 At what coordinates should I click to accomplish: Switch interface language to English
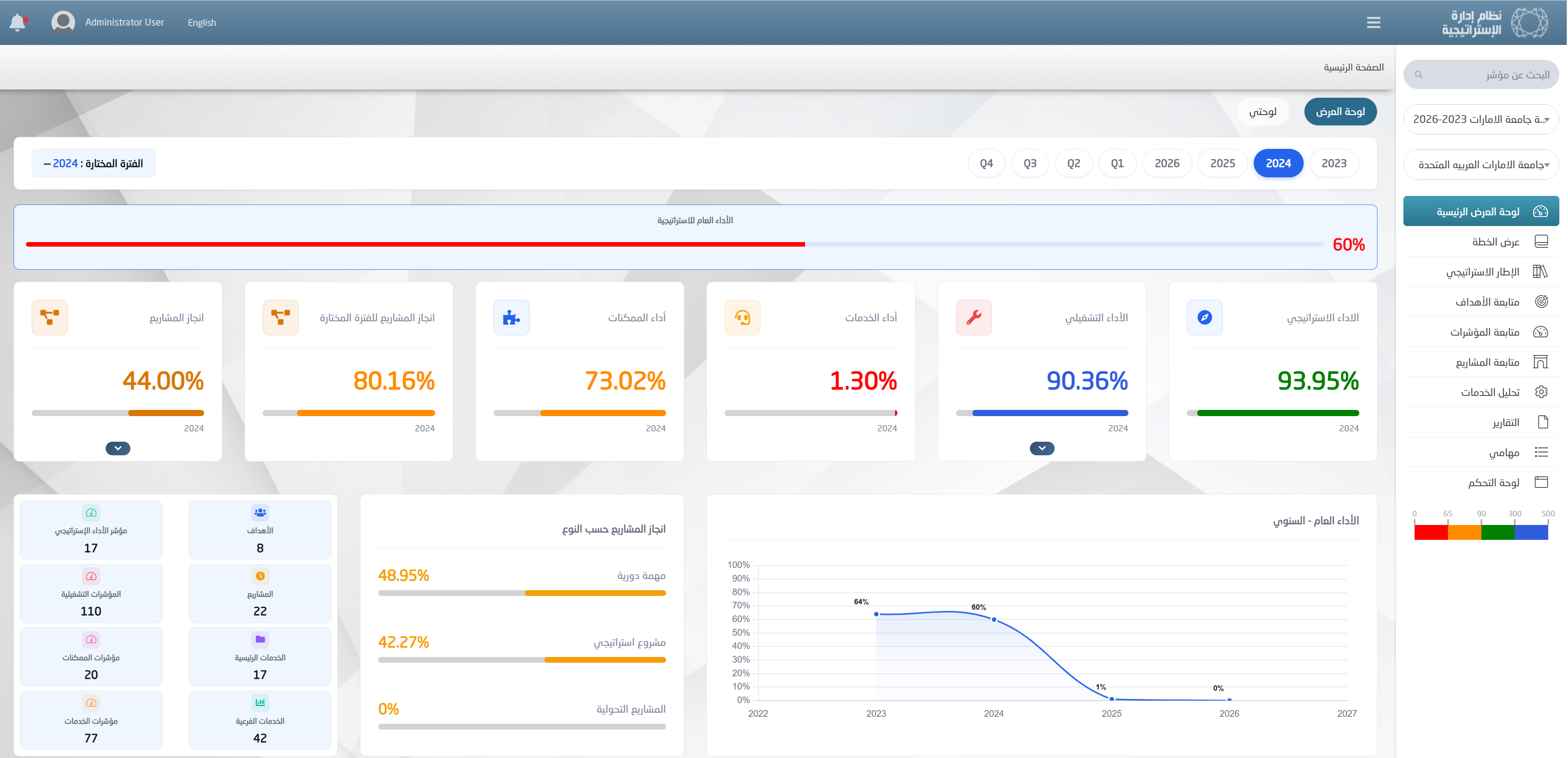pos(202,23)
